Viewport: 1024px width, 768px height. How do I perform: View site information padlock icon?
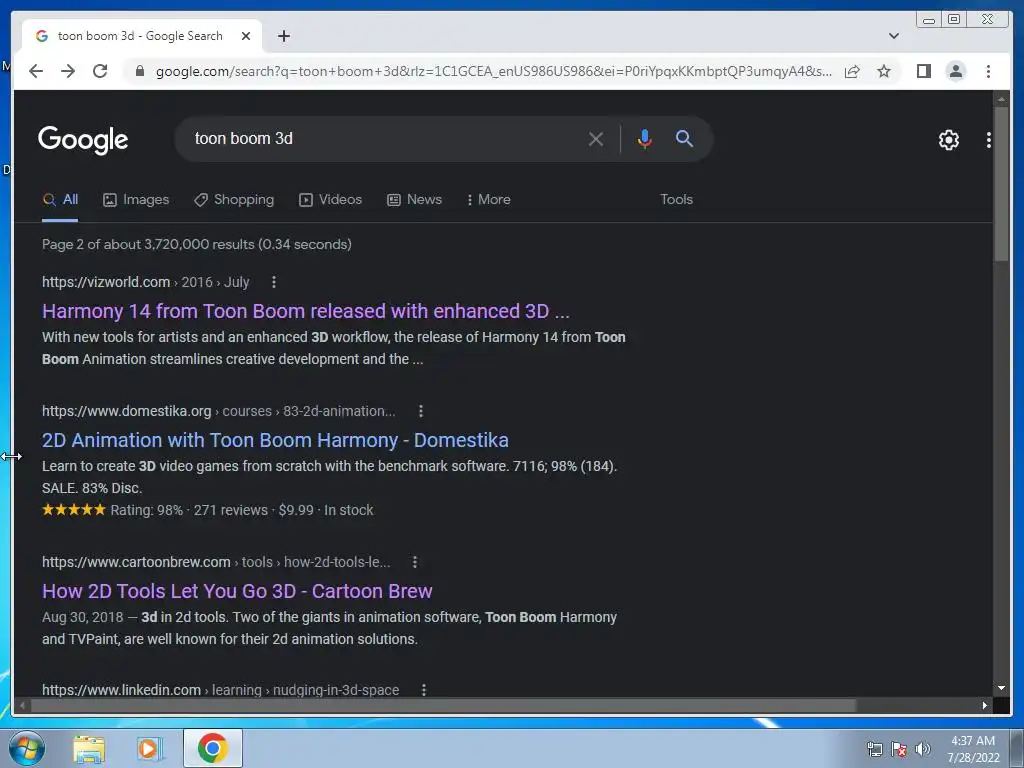coord(139,71)
